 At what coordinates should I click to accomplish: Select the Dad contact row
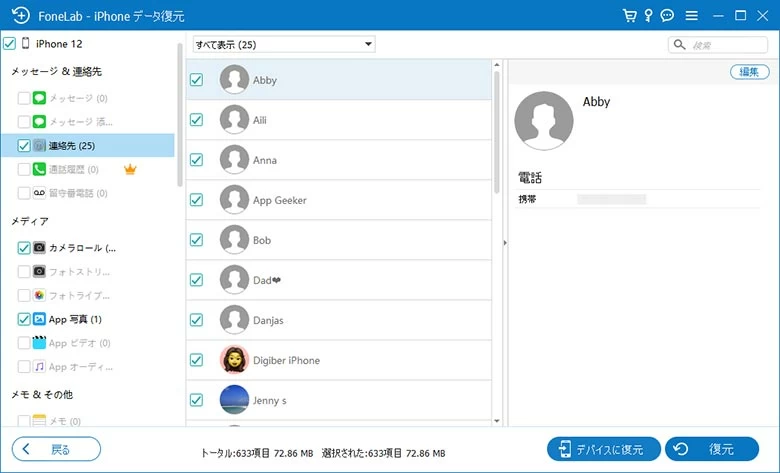point(339,280)
